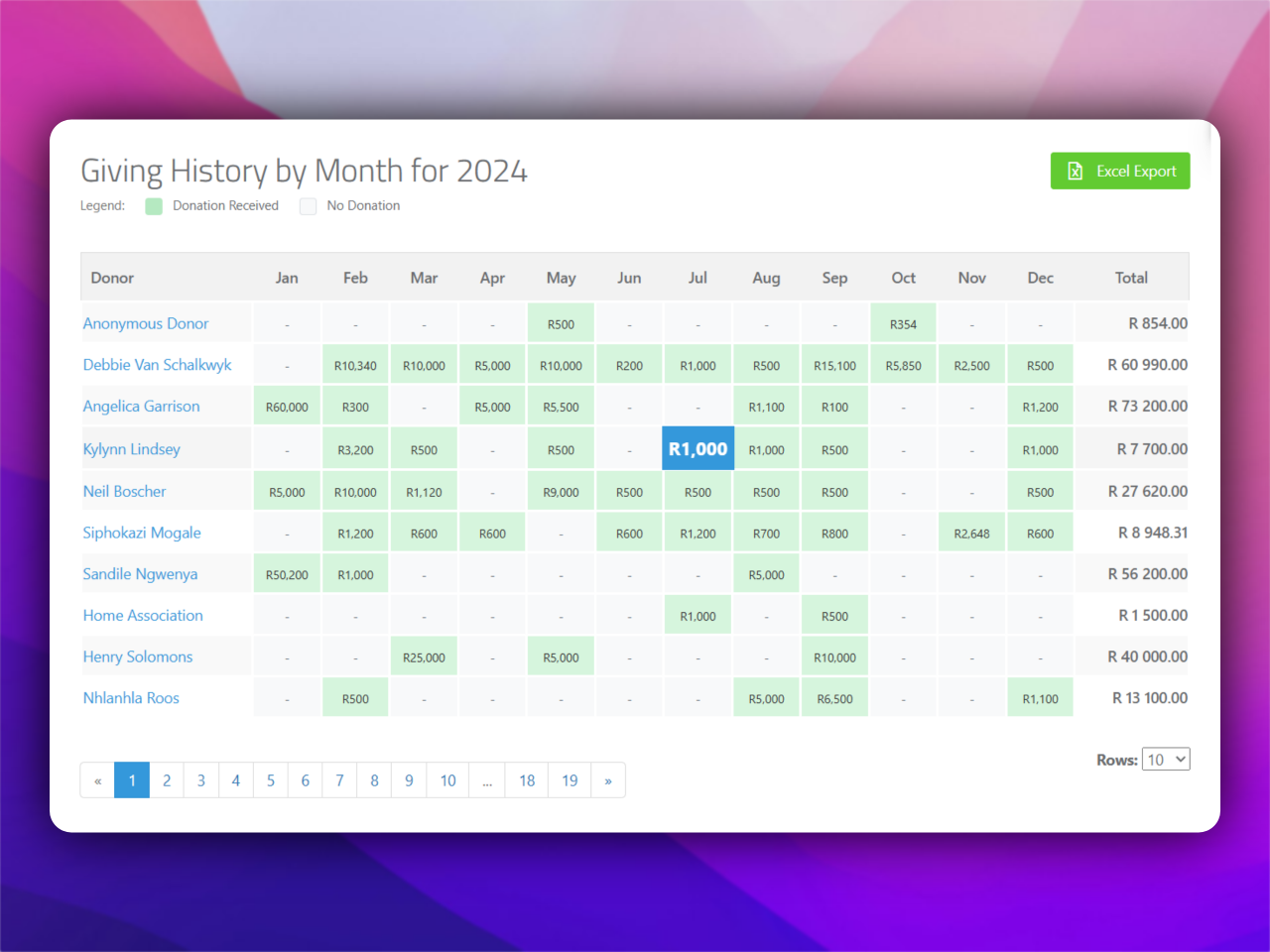1270x952 pixels.
Task: Click Debbie Van Schalkwyk's R5,850 October cell
Action: point(903,366)
